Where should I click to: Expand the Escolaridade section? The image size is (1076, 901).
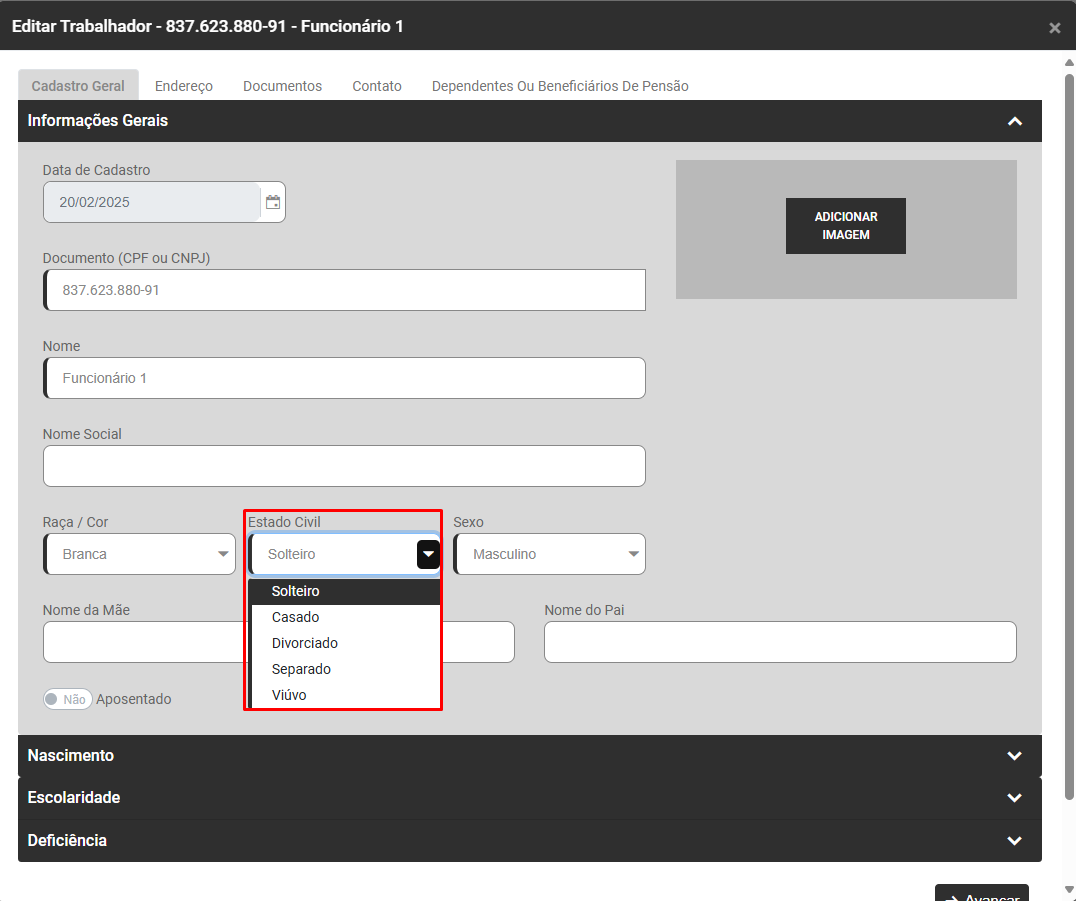(x=1014, y=798)
